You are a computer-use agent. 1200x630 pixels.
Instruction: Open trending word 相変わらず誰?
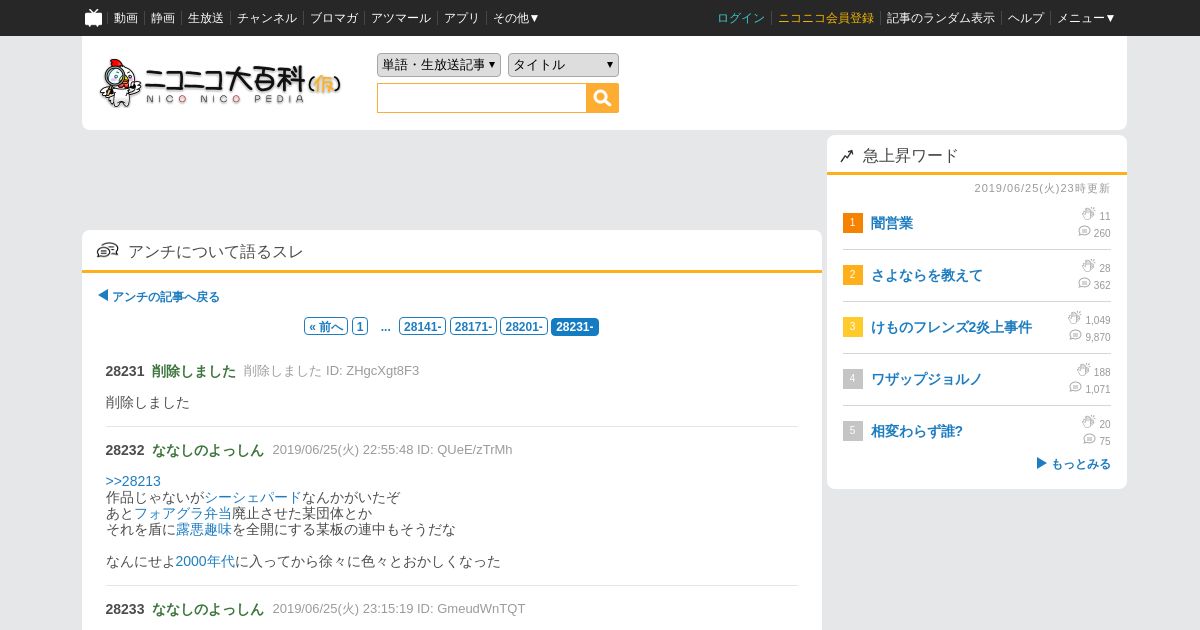917,431
